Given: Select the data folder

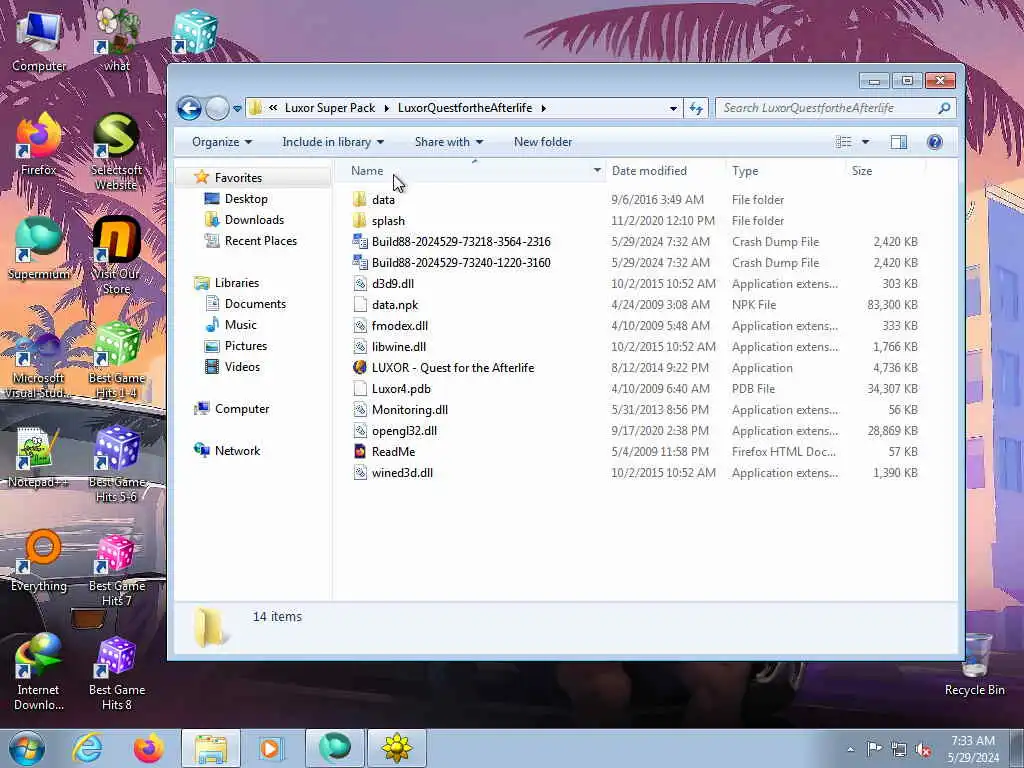Looking at the screenshot, I should click(x=383, y=200).
